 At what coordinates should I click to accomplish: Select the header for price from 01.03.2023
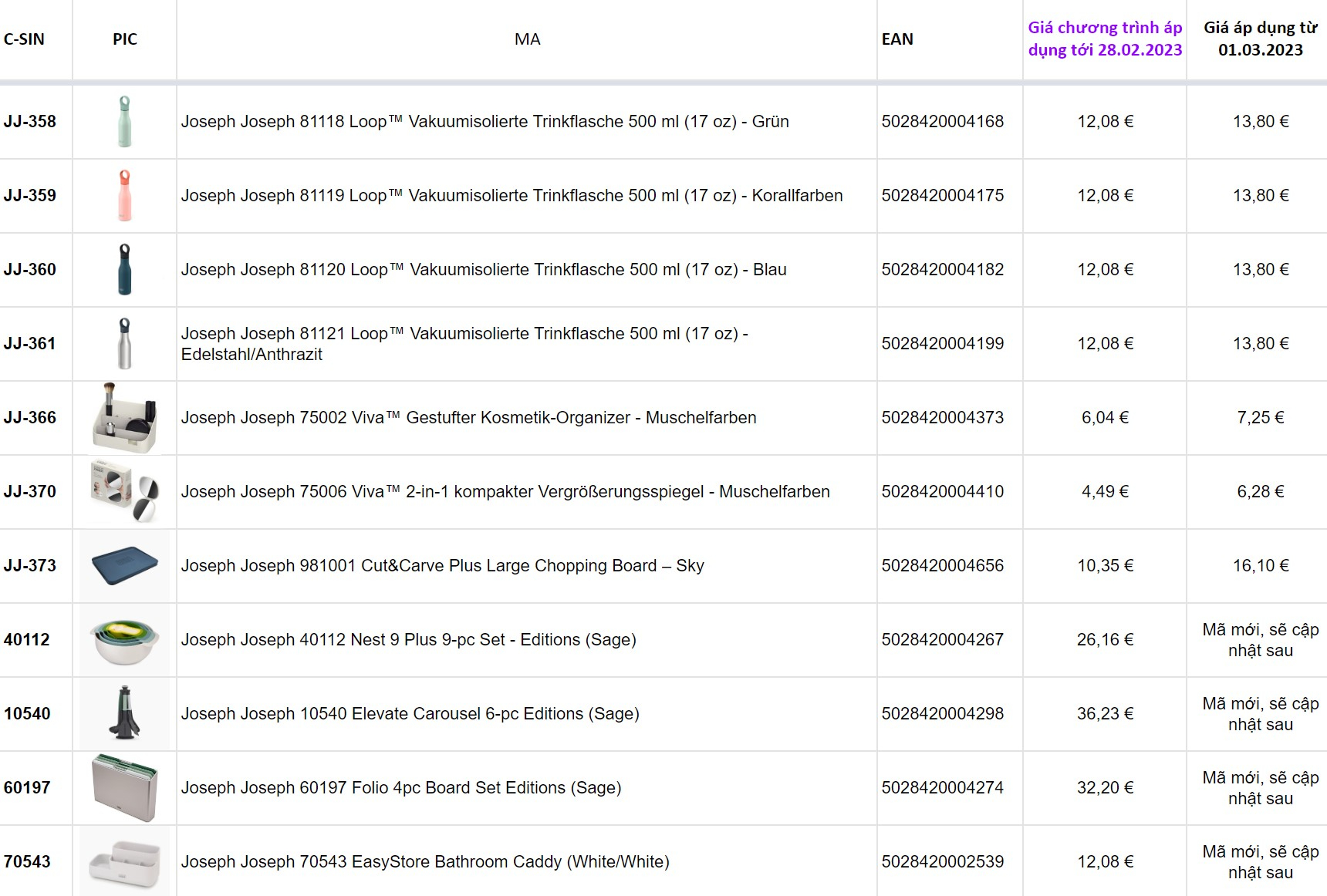click(1261, 39)
